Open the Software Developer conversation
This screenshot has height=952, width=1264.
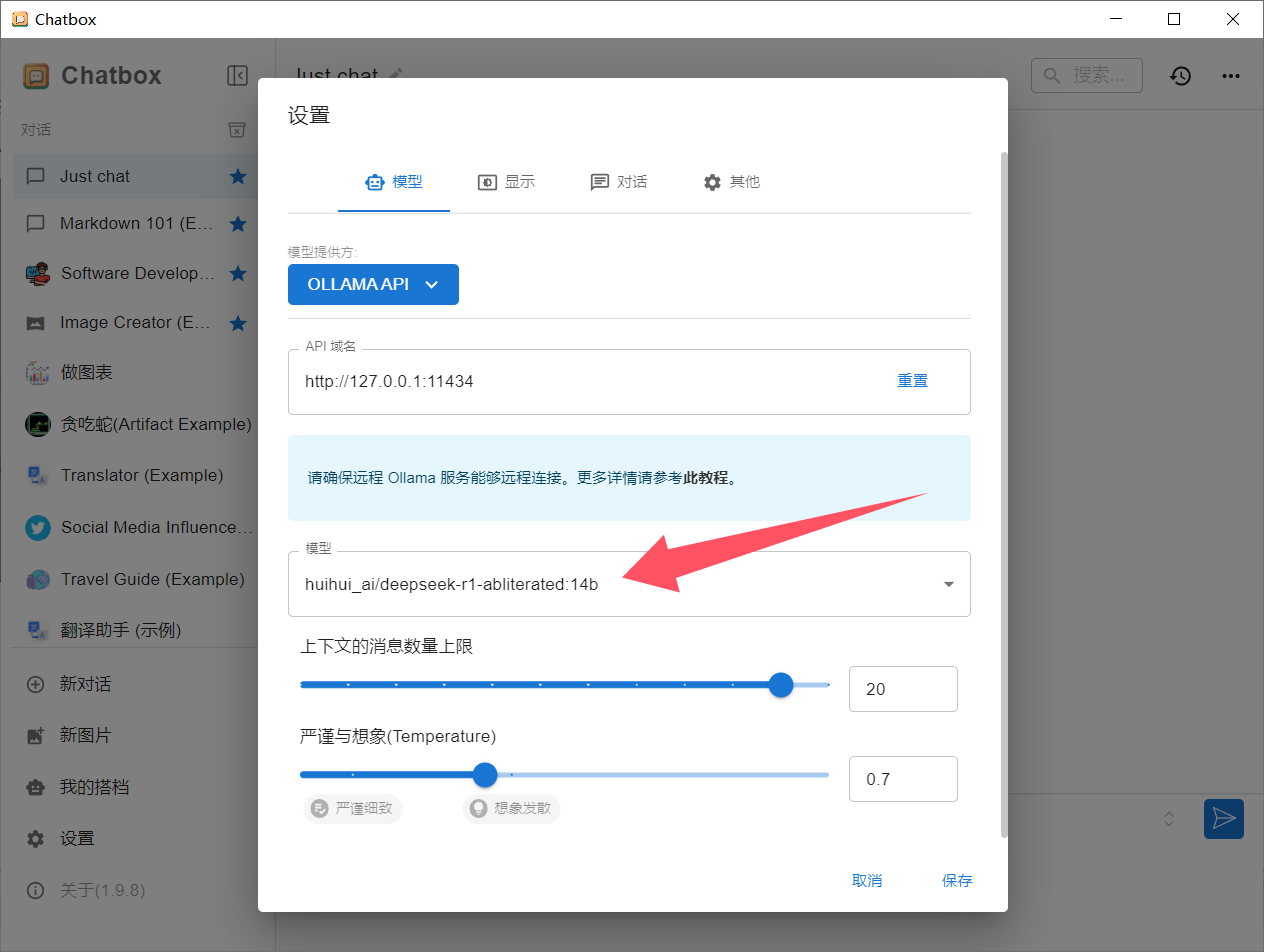click(x=138, y=273)
